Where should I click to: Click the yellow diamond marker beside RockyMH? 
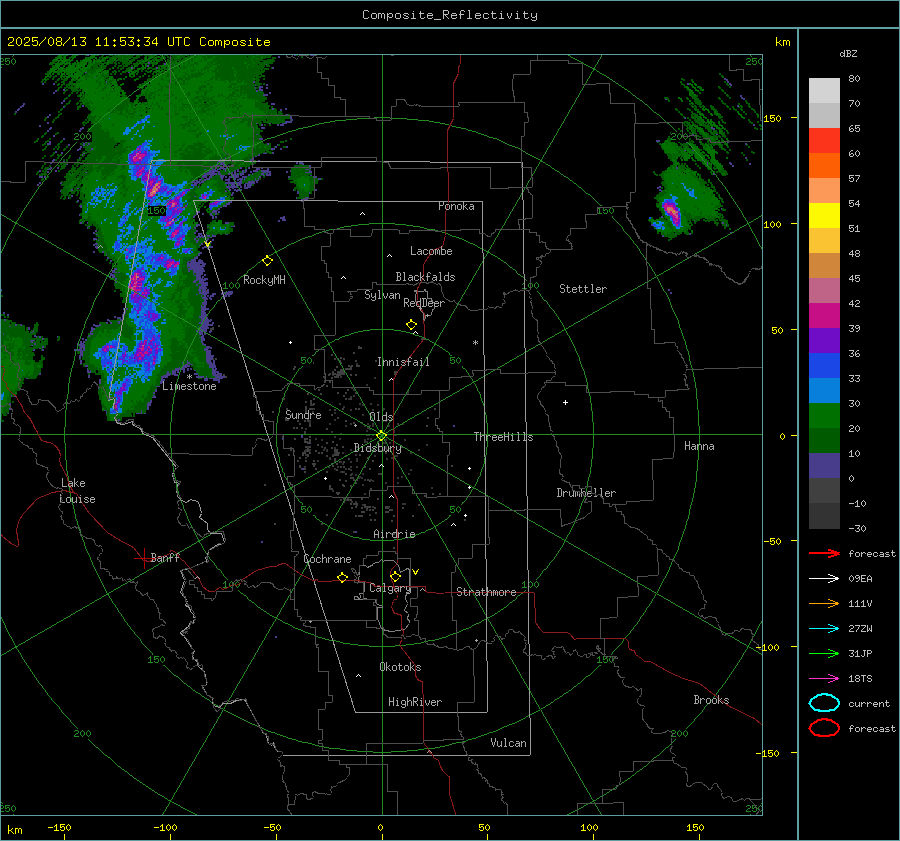pyautogui.click(x=267, y=261)
